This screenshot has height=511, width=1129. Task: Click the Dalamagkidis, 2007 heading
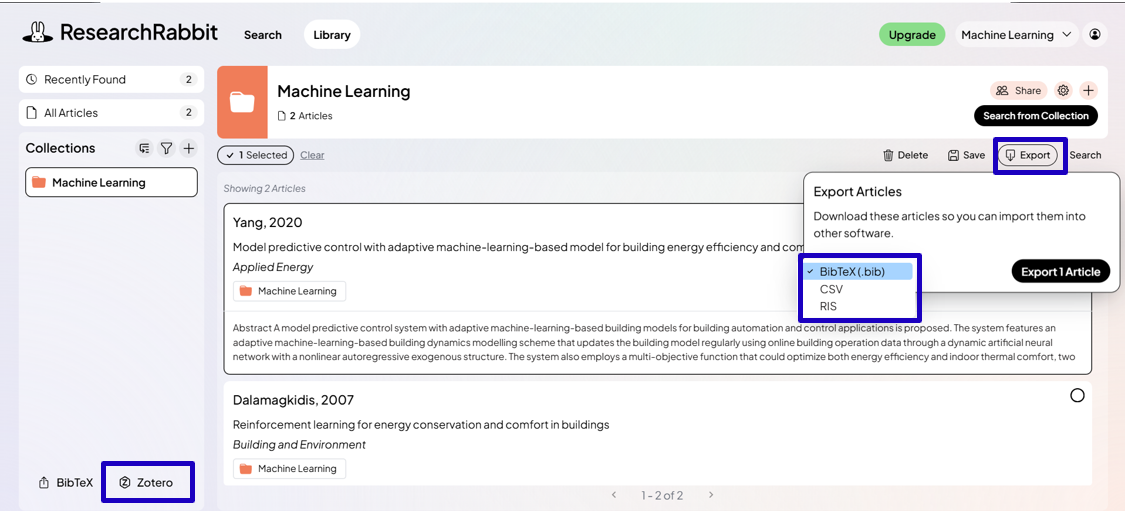[x=293, y=399]
